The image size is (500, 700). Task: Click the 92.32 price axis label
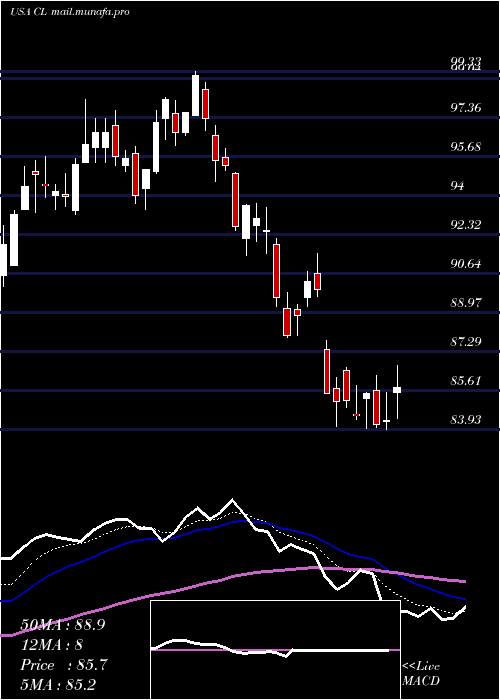[x=466, y=224]
